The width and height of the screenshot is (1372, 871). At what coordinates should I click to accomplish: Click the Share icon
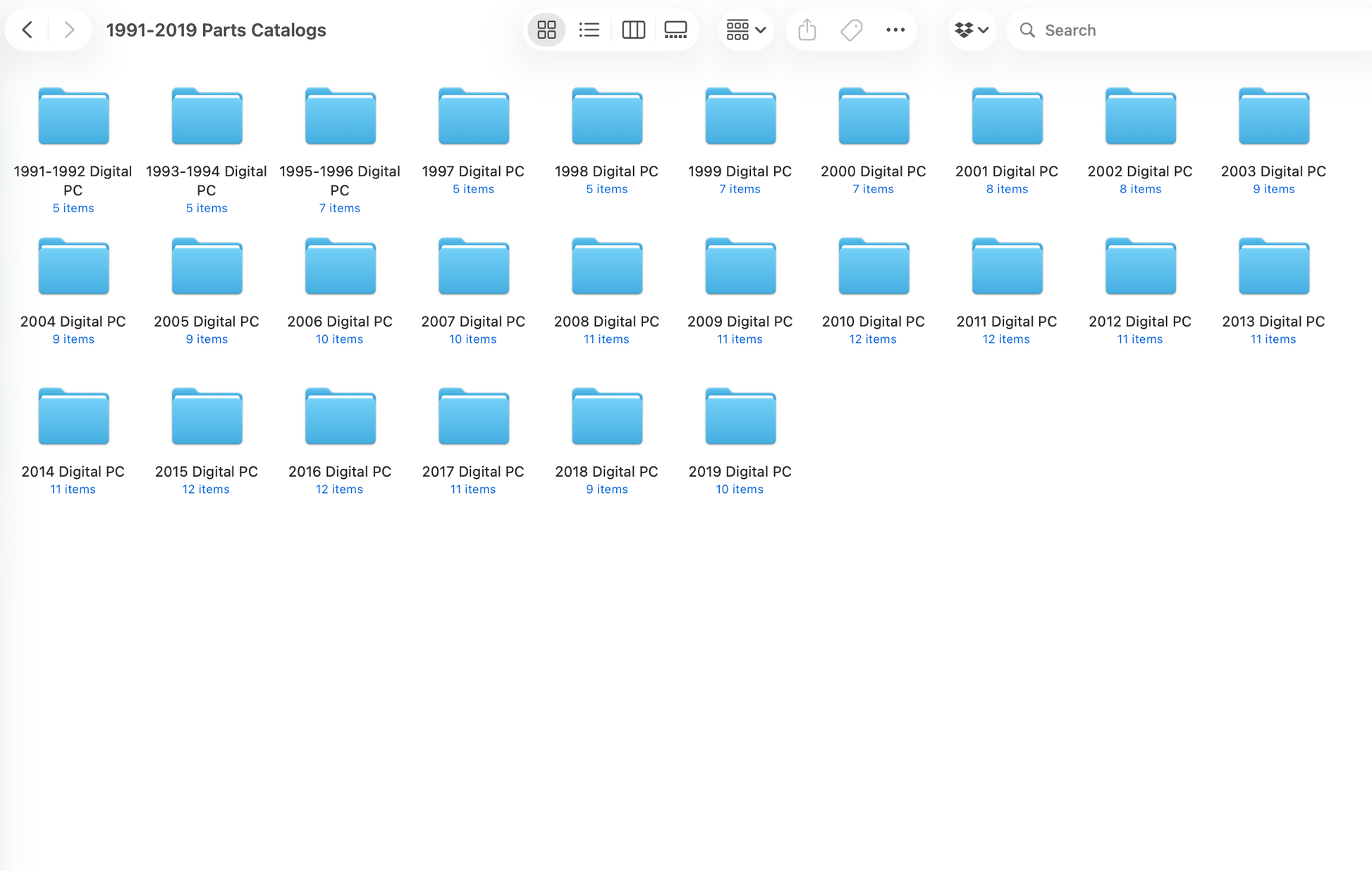[807, 30]
